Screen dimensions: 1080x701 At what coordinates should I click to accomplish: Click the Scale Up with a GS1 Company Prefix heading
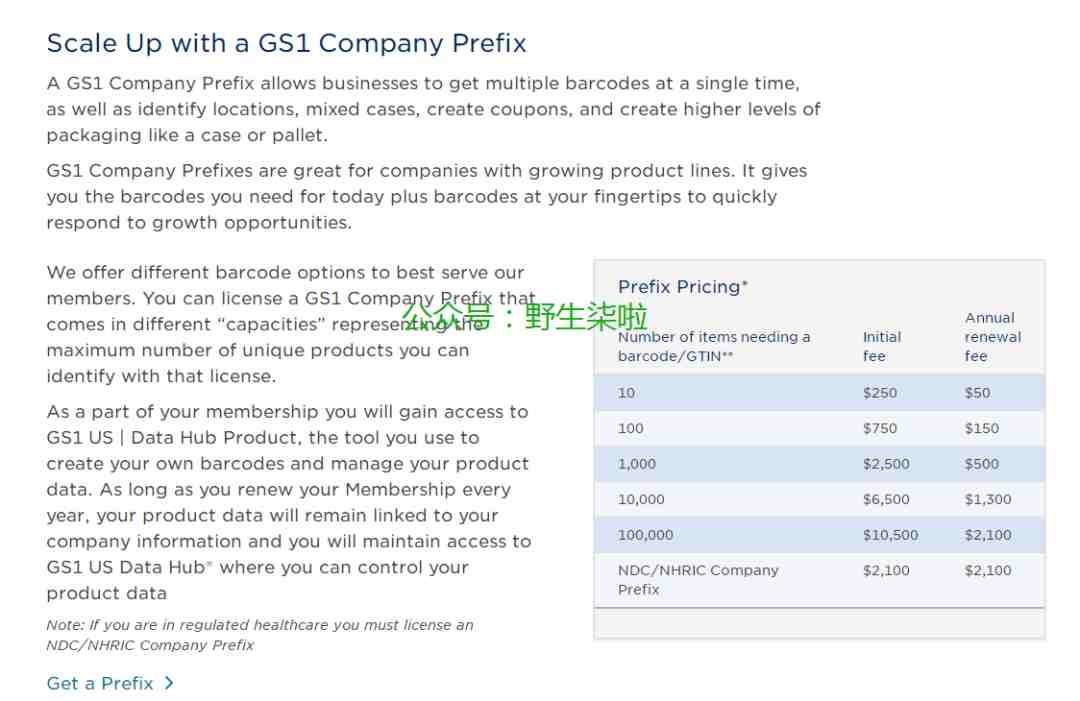point(287,43)
